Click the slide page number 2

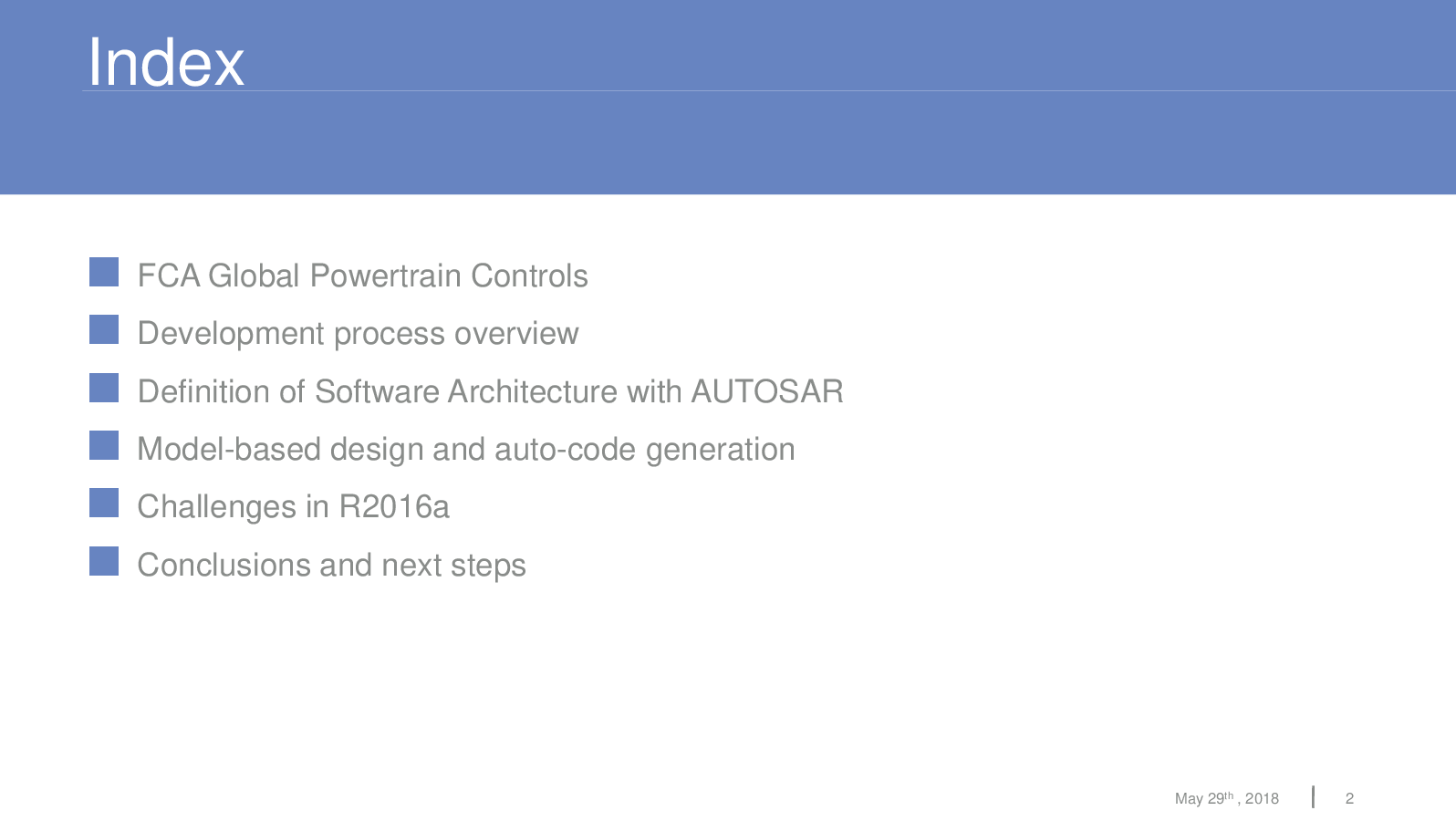tap(1349, 798)
